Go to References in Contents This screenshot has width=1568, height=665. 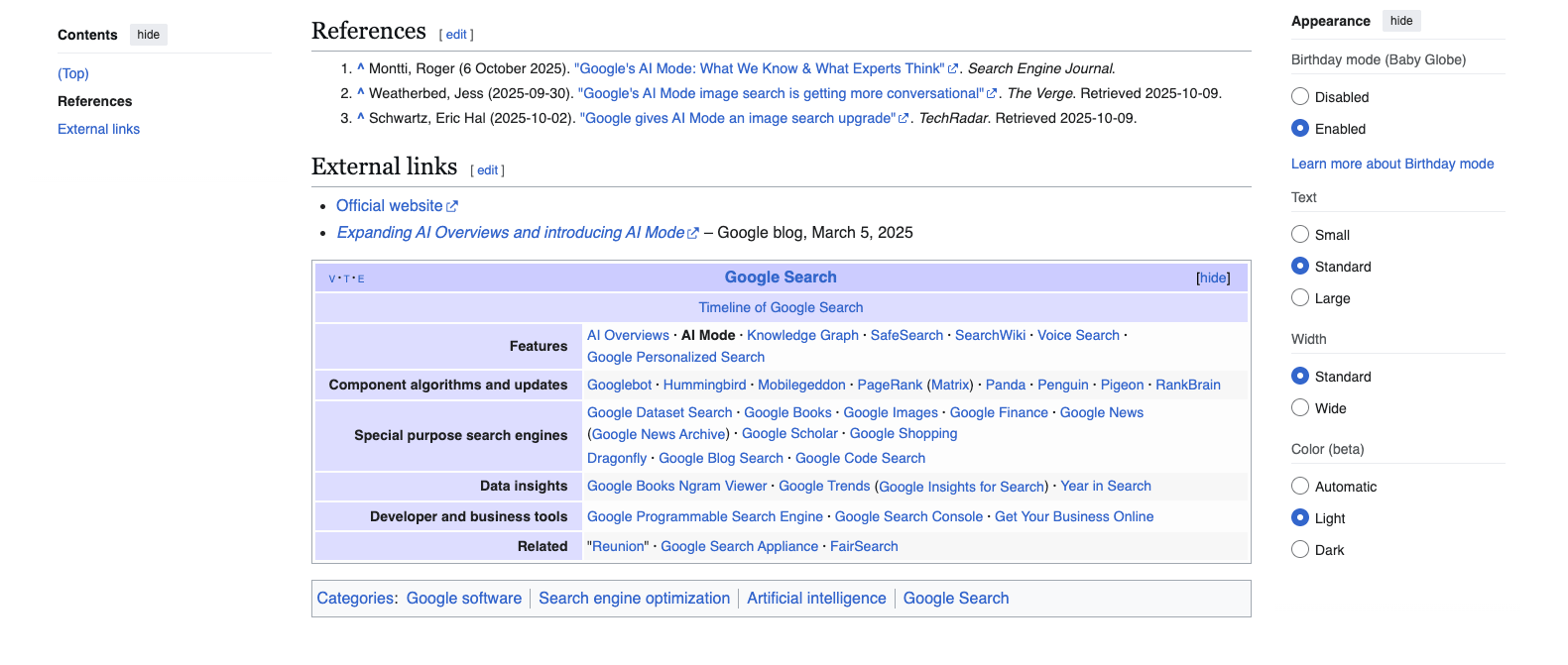(x=94, y=101)
